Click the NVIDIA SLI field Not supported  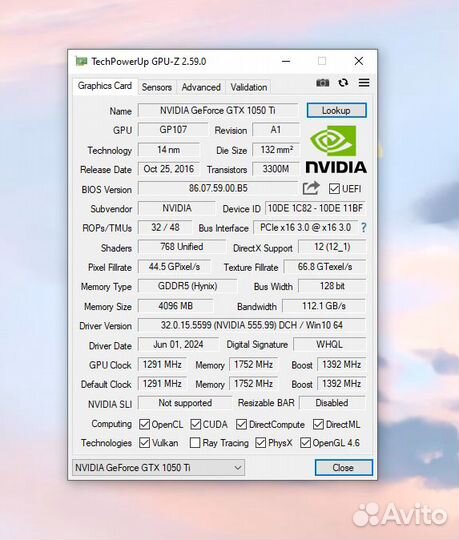tap(185, 403)
